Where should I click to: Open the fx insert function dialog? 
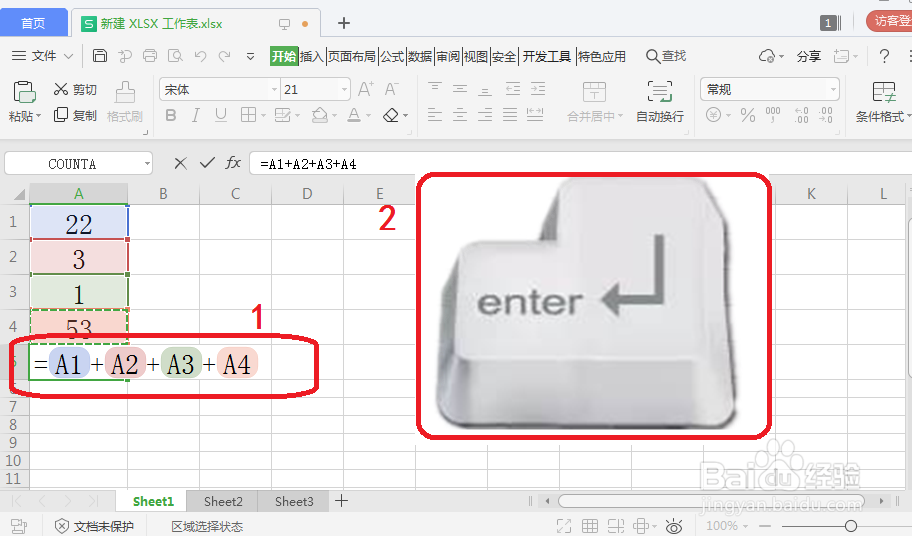tap(233, 163)
